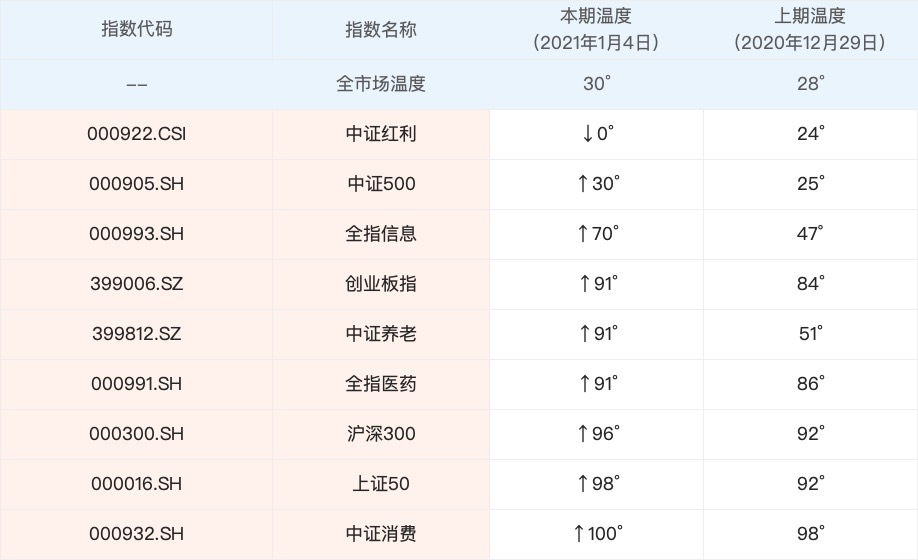The image size is (918, 560).
Task: Click the 全指信息 previous temperature 47°
Action: coord(810,234)
